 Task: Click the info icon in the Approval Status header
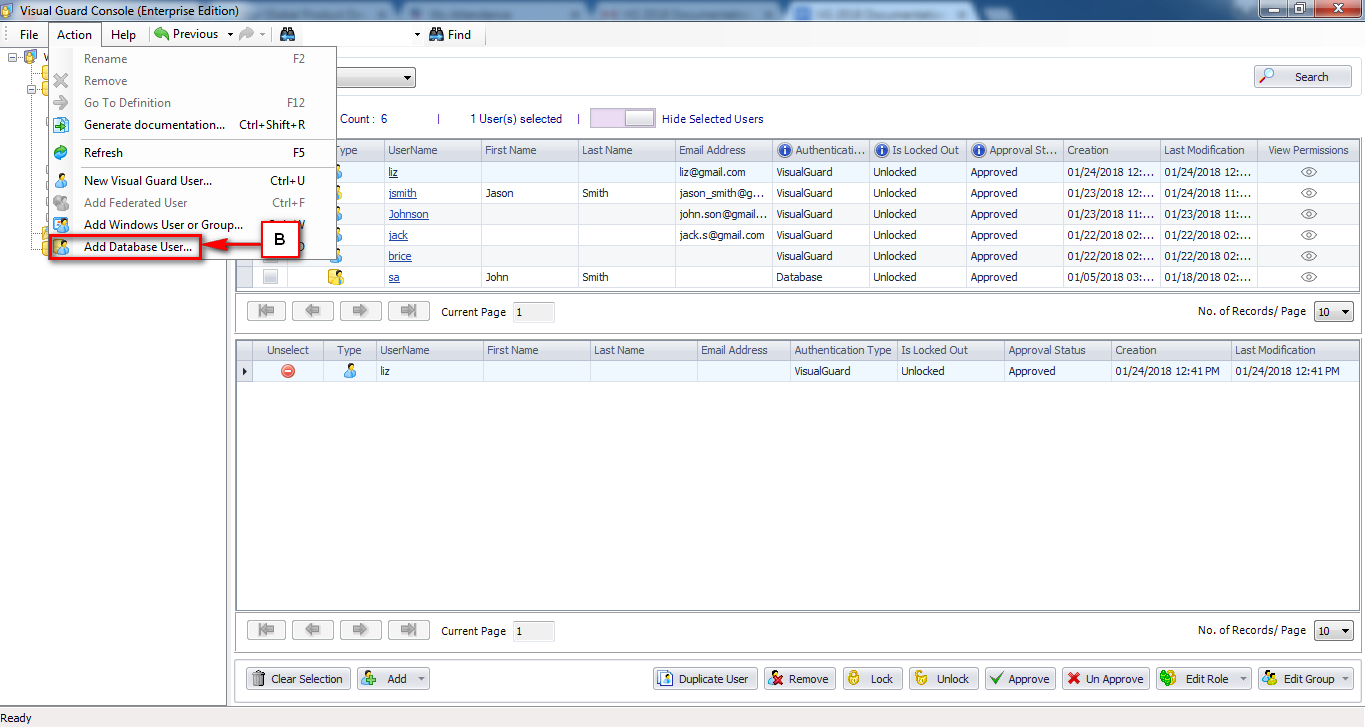pos(979,150)
